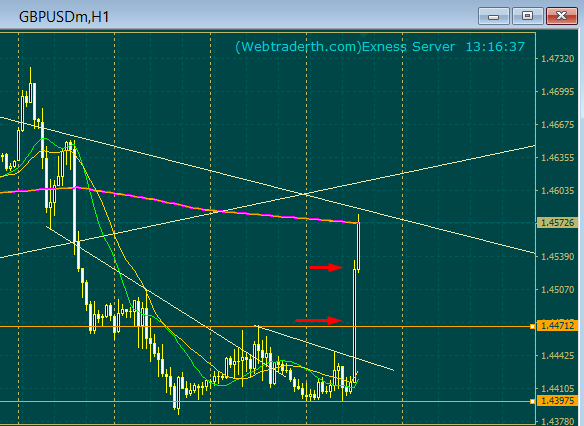The width and height of the screenshot is (584, 426).
Task: Click the trendline crossing point near 1.46035
Action: pyautogui.click(x=305, y=194)
